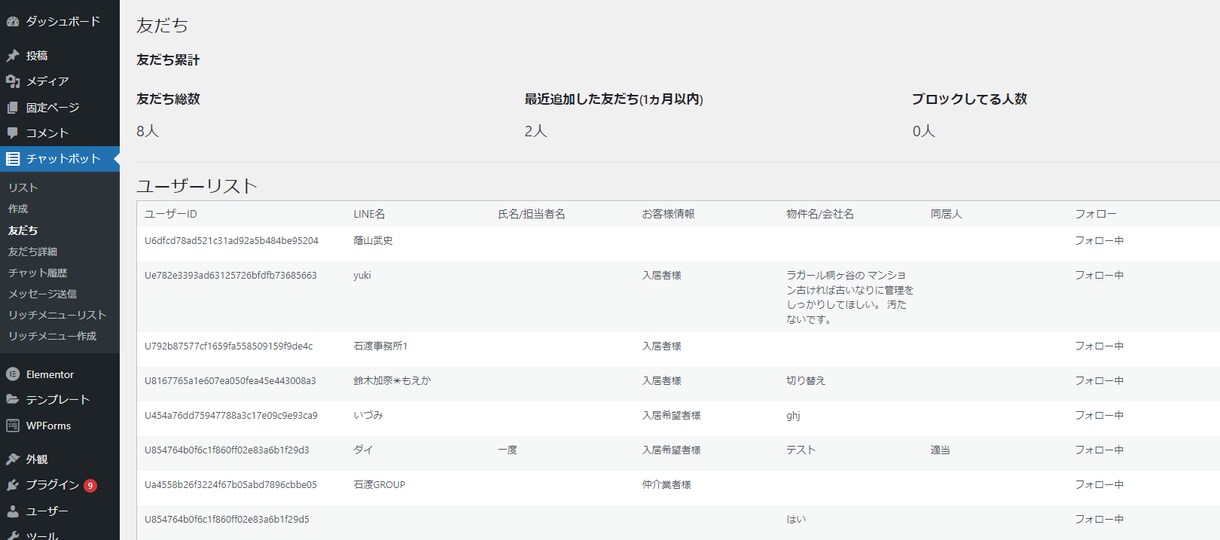Screen dimensions: 1220x540
Task: Click the Chatbot (チャットボット) menu icon
Action: 13,159
